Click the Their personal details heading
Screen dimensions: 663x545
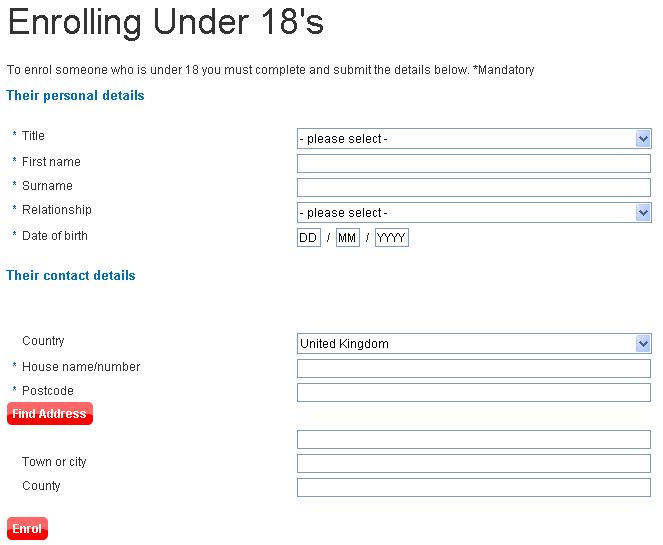75,96
